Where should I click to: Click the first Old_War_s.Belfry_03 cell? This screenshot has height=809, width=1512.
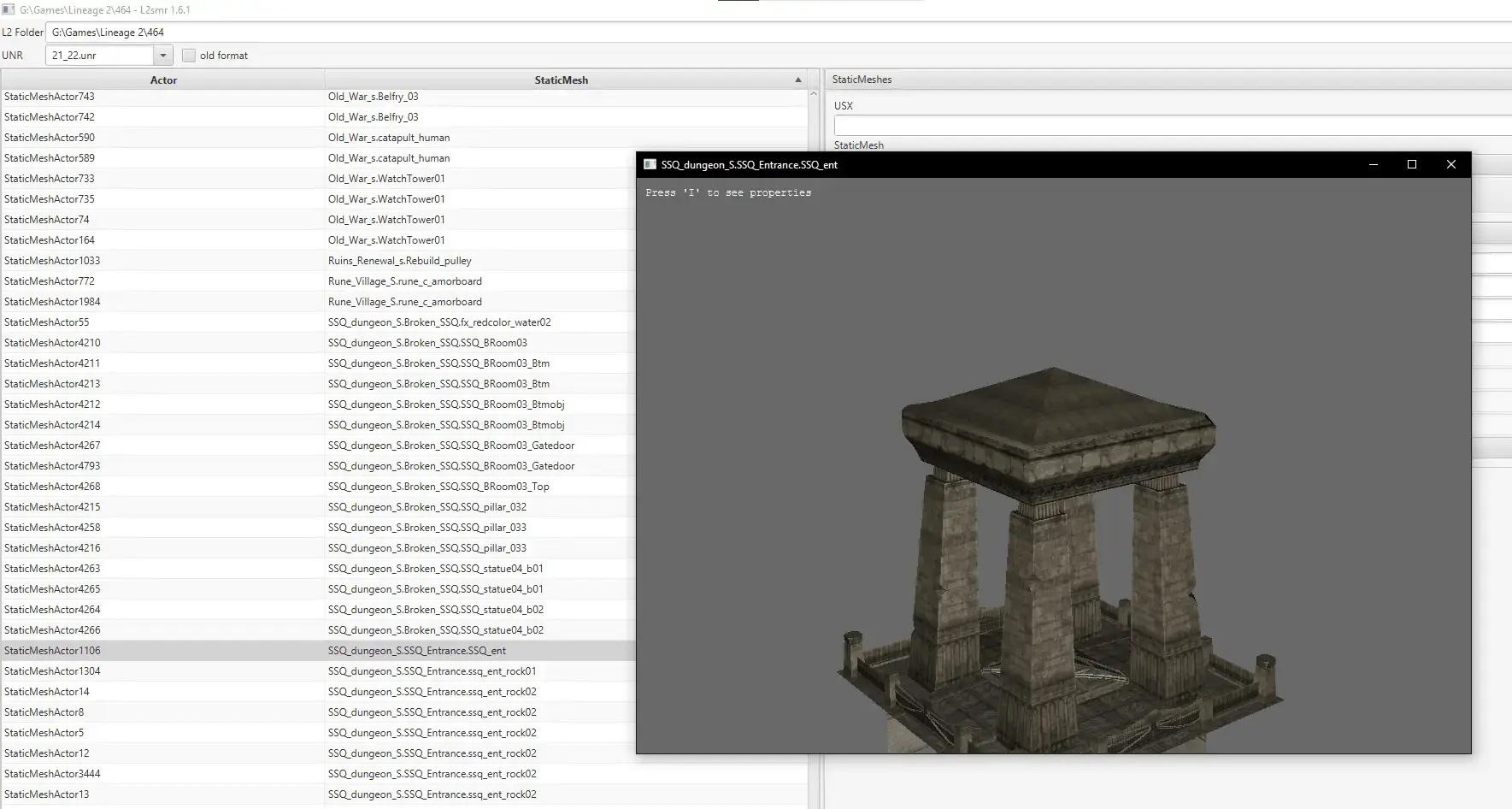click(374, 97)
